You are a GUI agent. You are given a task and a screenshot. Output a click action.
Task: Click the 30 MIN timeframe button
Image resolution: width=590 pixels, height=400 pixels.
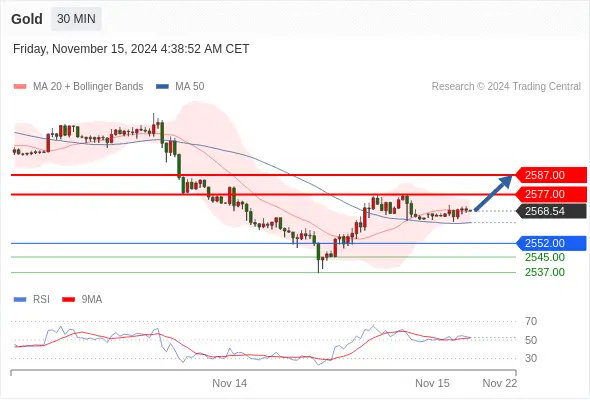pyautogui.click(x=76, y=19)
